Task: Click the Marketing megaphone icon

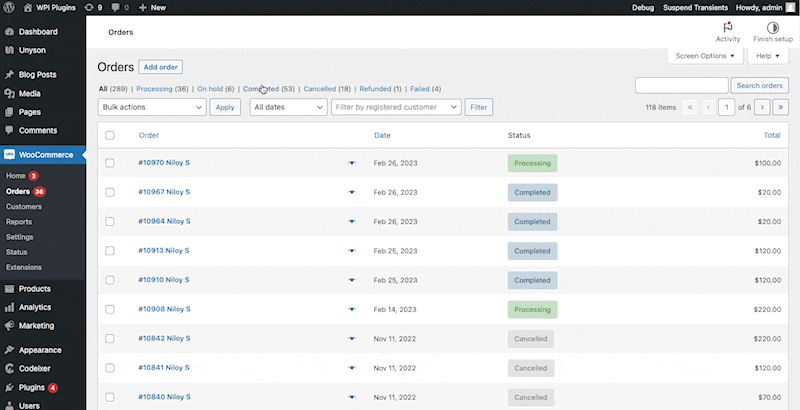Action: click(9, 325)
